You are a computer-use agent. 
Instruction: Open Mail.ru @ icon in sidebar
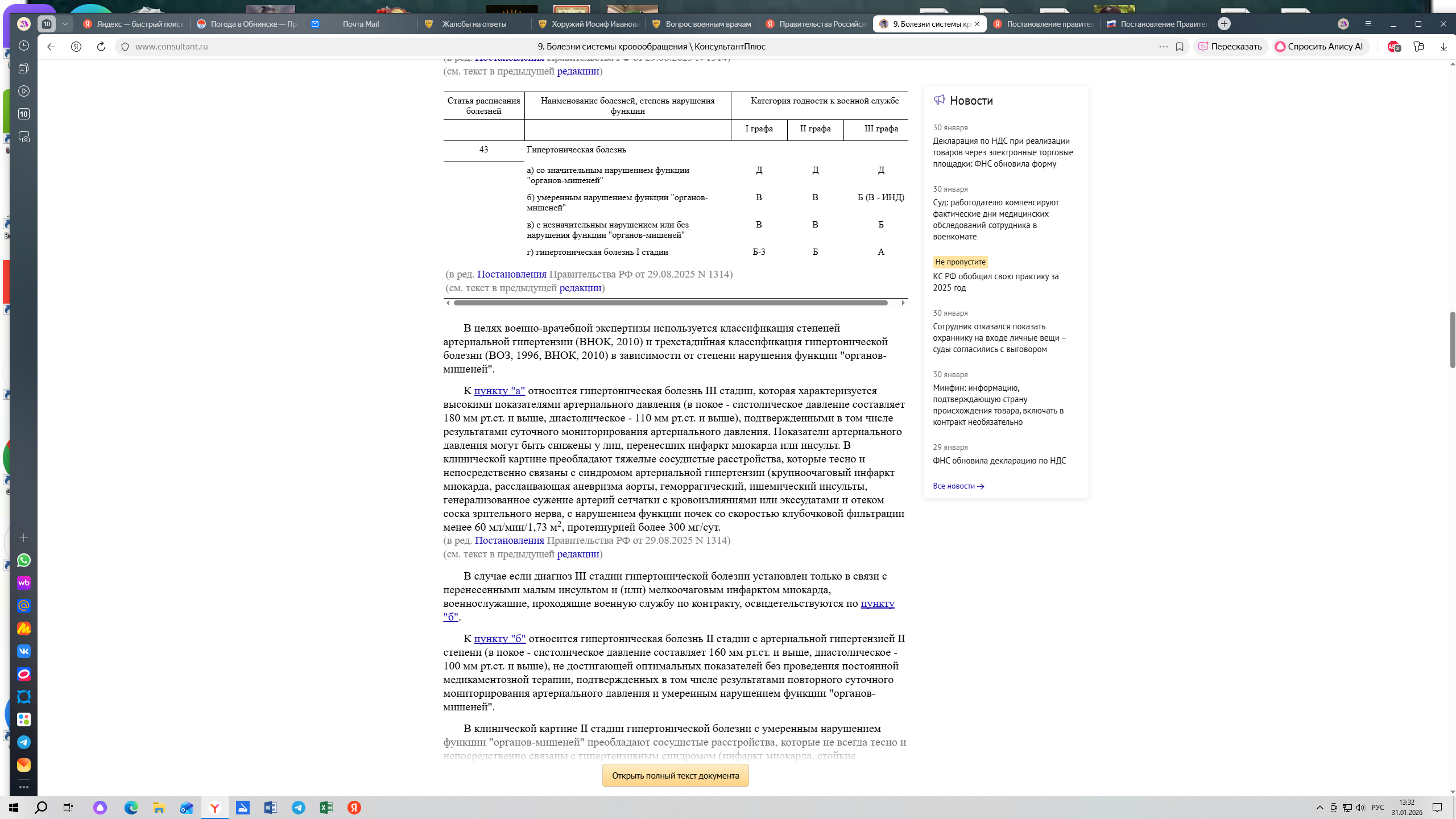(23, 606)
